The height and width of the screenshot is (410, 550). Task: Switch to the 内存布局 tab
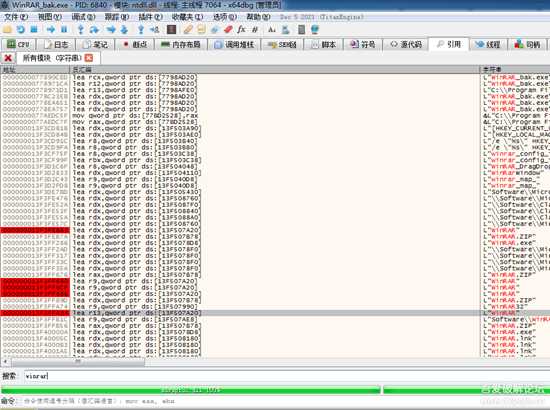pos(181,45)
